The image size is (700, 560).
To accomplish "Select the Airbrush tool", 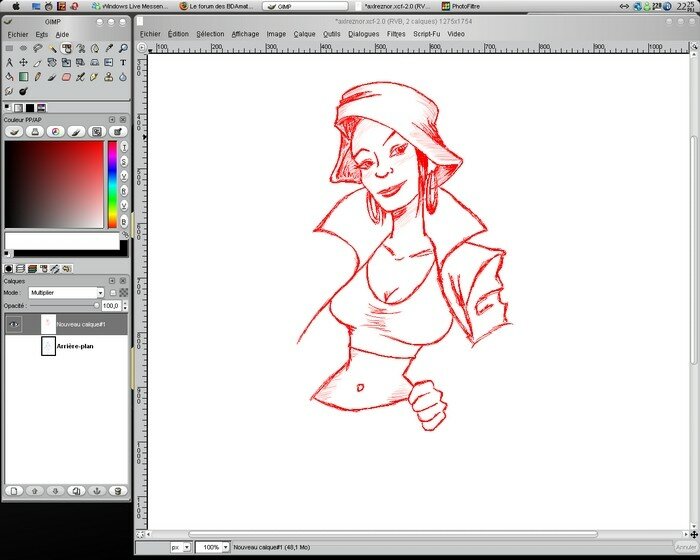I will click(80, 77).
